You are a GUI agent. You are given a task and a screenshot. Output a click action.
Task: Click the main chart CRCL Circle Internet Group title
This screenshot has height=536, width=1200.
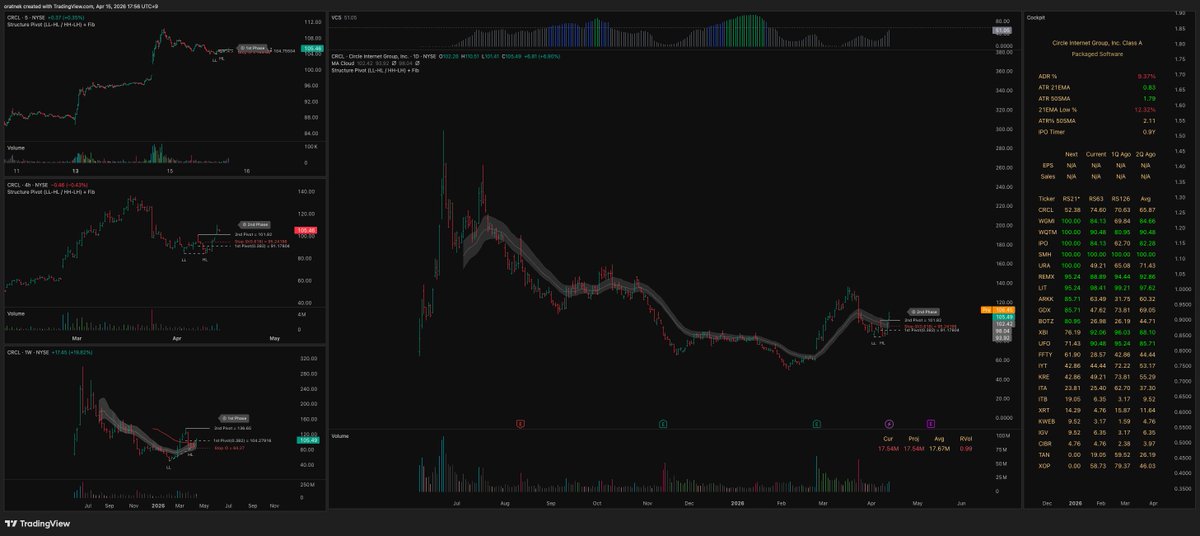coord(386,55)
